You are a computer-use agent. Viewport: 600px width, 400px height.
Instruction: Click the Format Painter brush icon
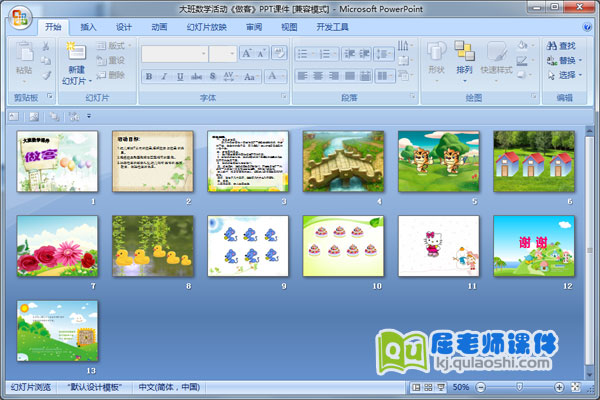coord(46,75)
